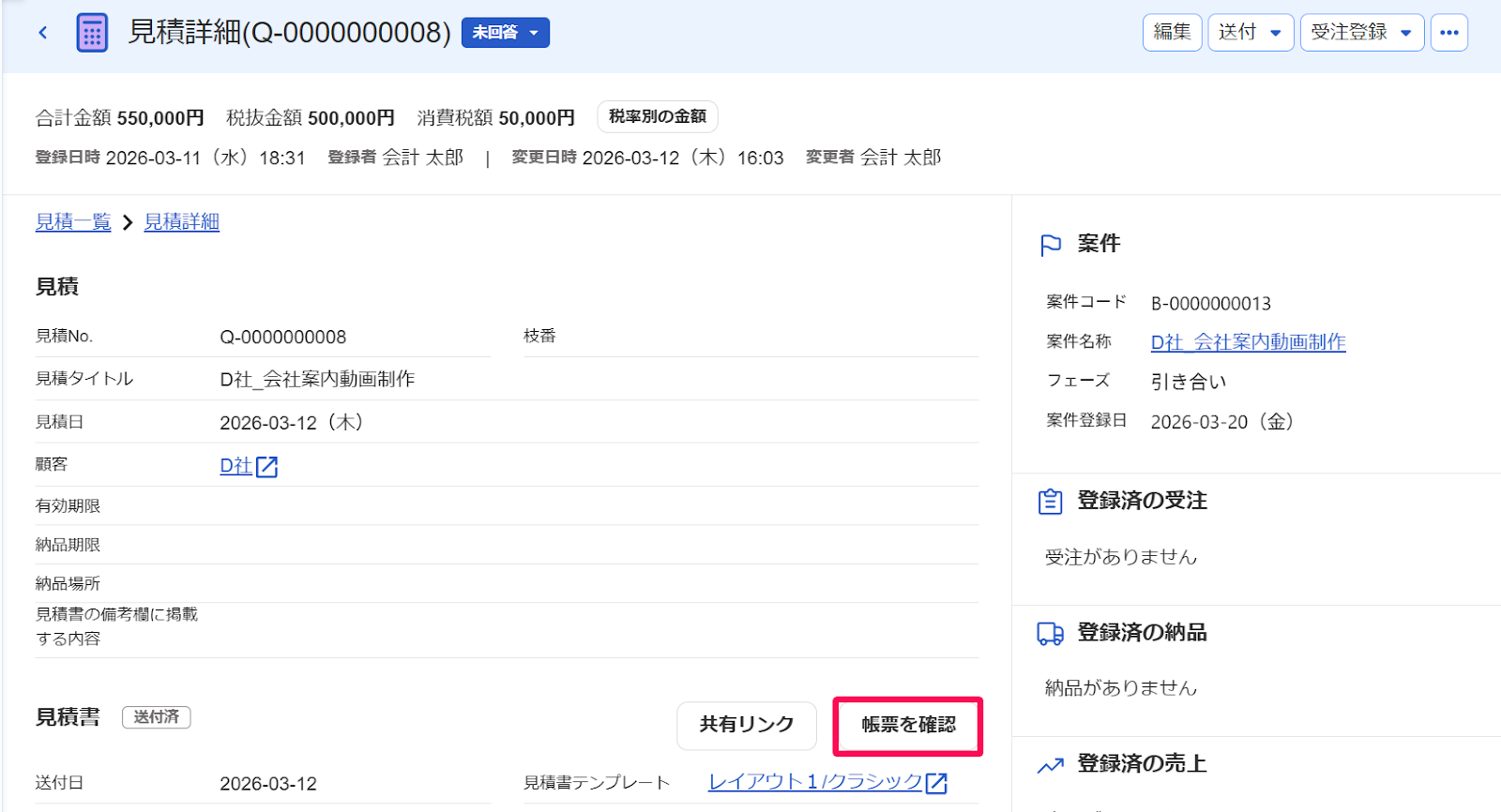Open the 未回答 status dropdown
Screen dimensions: 1501x812
pyautogui.click(x=506, y=33)
